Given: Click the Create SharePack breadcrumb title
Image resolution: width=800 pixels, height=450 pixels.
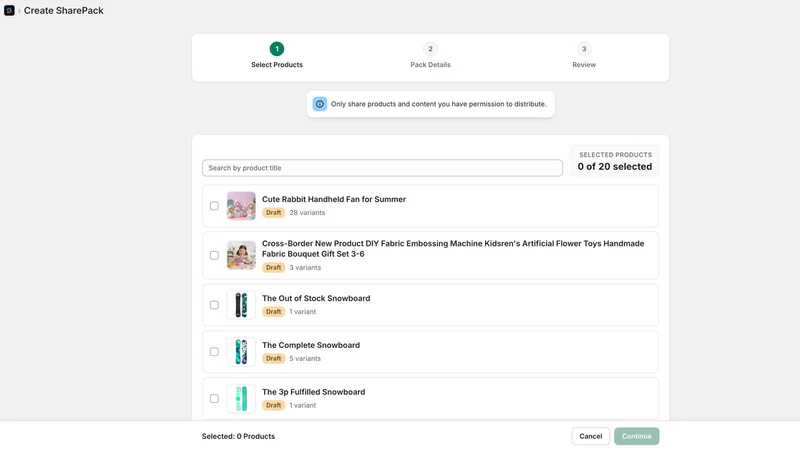Looking at the screenshot, I should [x=64, y=10].
